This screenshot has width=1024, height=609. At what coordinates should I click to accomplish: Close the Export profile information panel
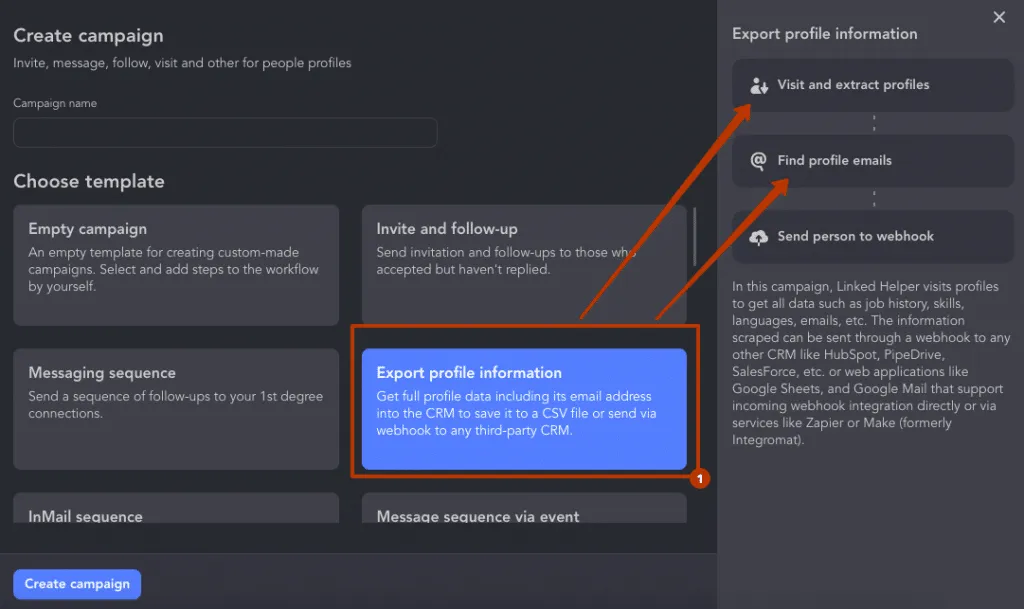point(999,18)
